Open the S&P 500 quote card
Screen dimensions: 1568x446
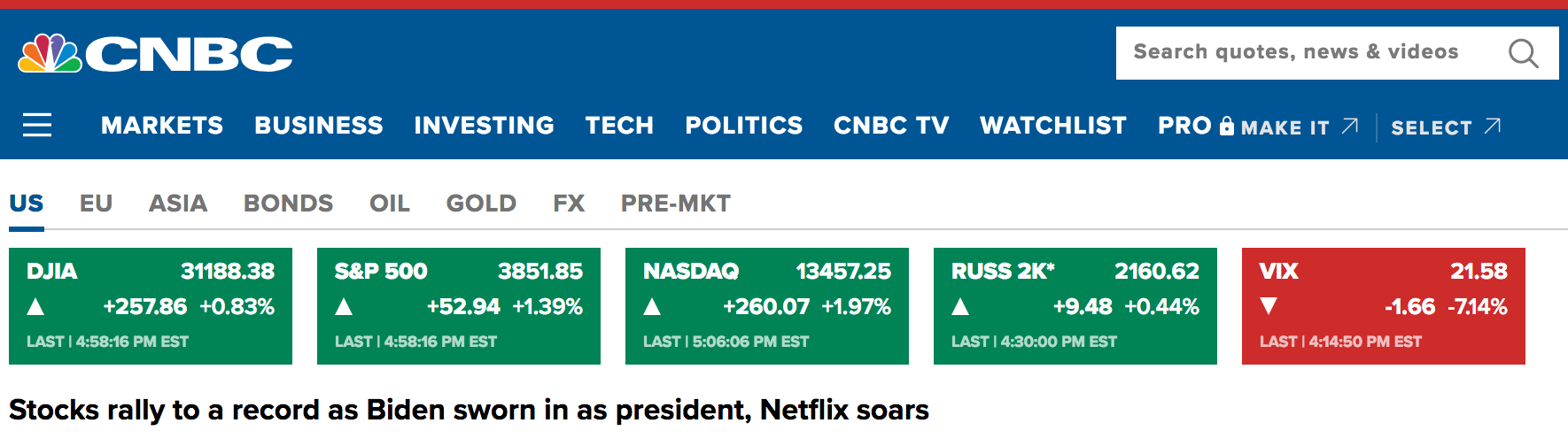tap(459, 306)
